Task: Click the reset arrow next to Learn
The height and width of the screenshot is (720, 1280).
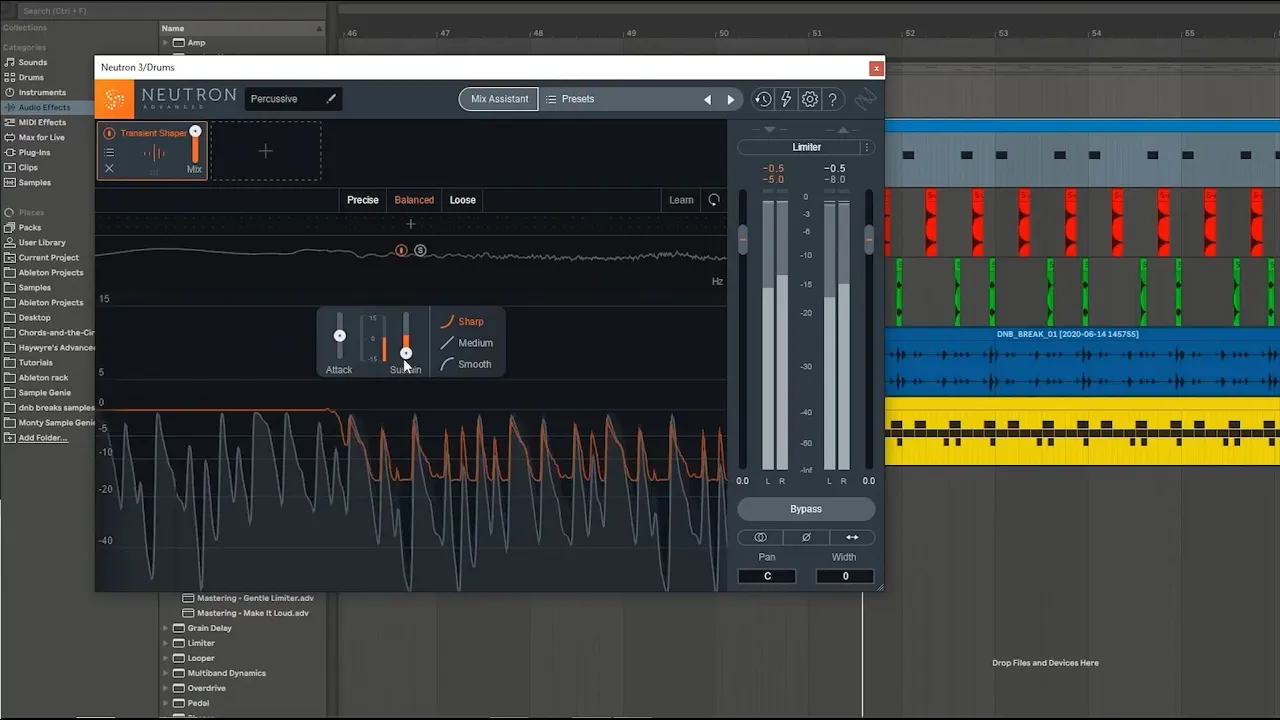Action: coord(714,200)
